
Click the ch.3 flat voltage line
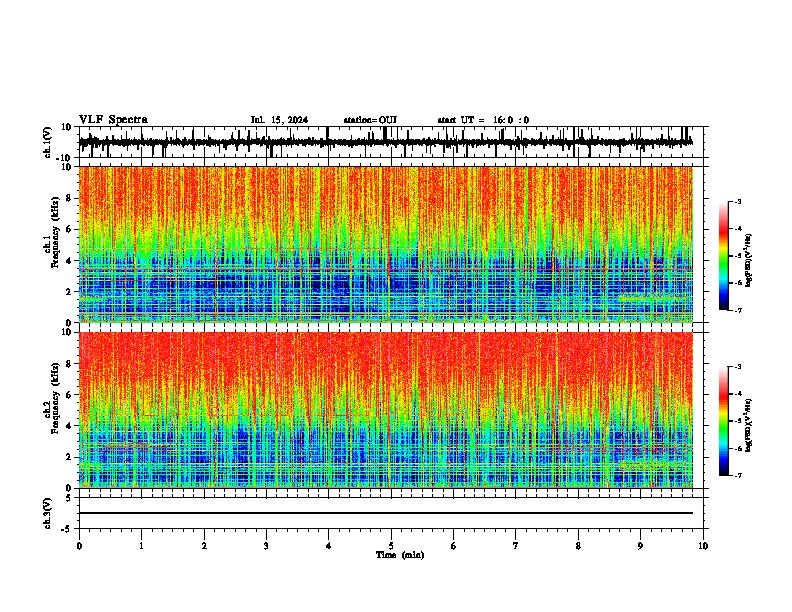point(386,513)
